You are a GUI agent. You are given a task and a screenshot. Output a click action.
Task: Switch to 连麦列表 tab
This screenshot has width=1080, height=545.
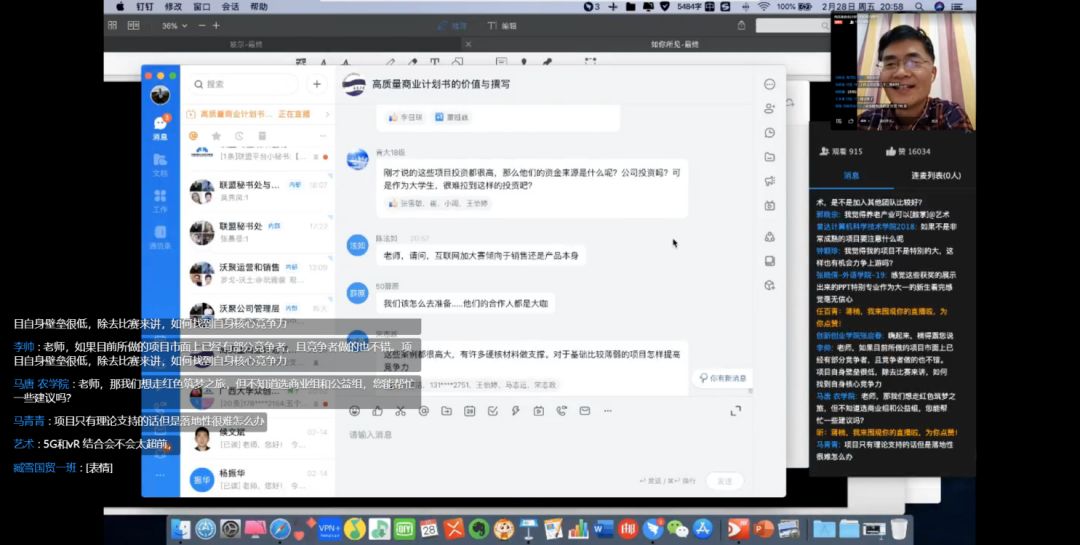(935, 176)
